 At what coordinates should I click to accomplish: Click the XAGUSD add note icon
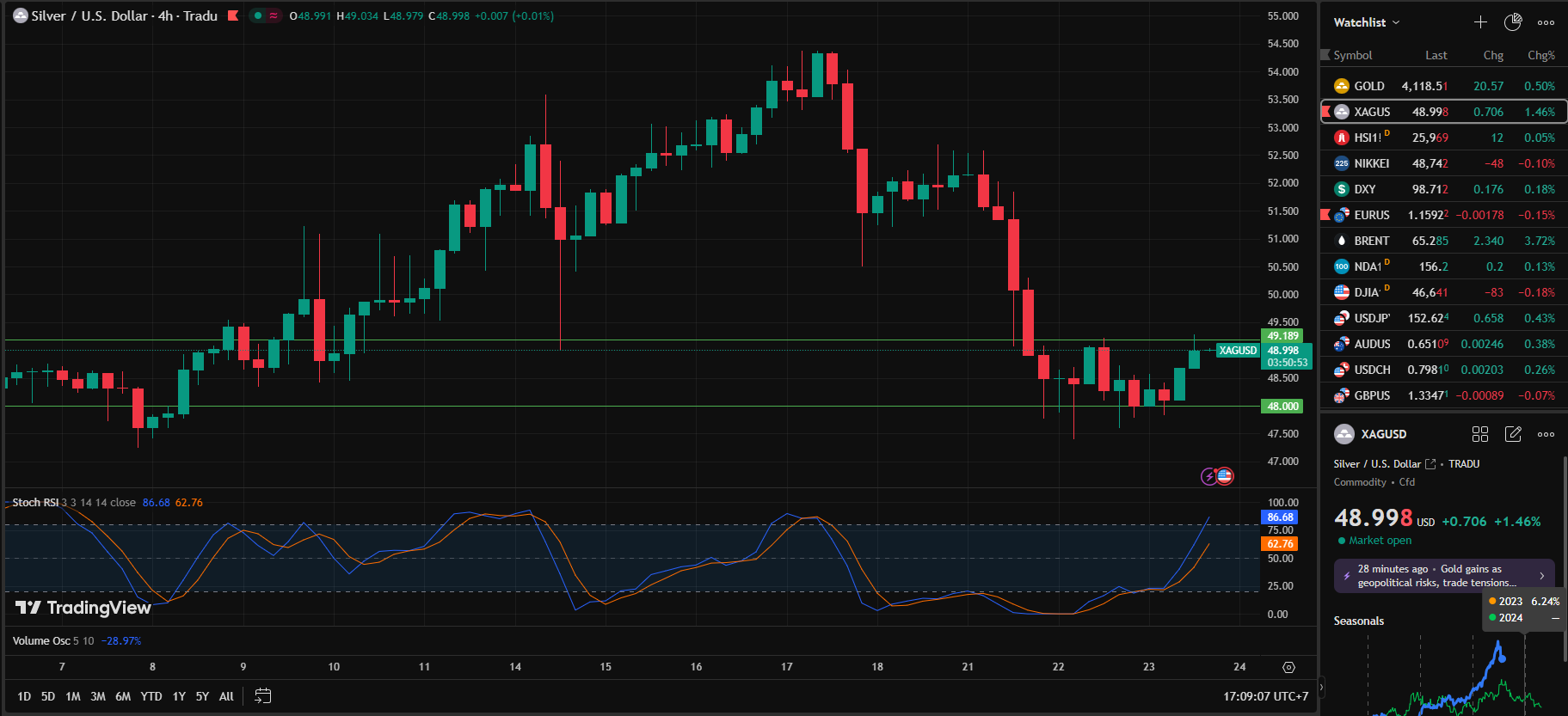(1513, 434)
